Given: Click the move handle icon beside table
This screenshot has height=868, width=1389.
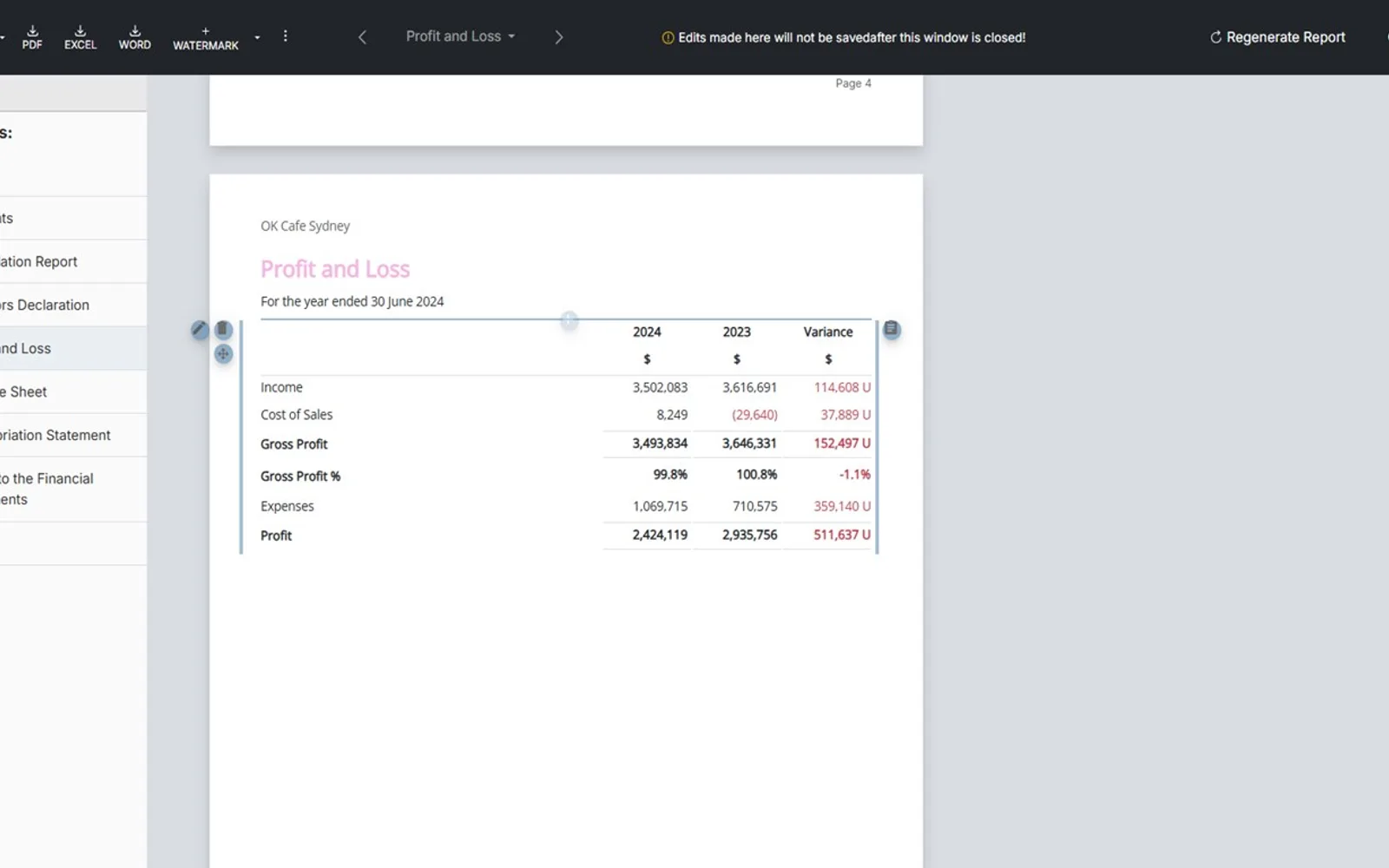Looking at the screenshot, I should pyautogui.click(x=223, y=354).
